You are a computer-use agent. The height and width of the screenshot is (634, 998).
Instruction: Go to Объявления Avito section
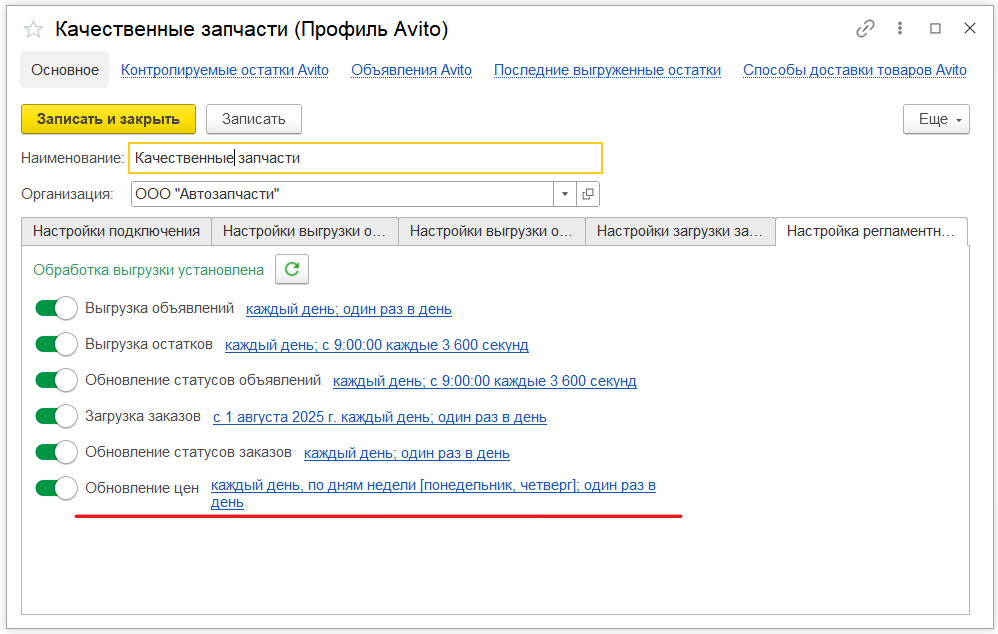[411, 70]
